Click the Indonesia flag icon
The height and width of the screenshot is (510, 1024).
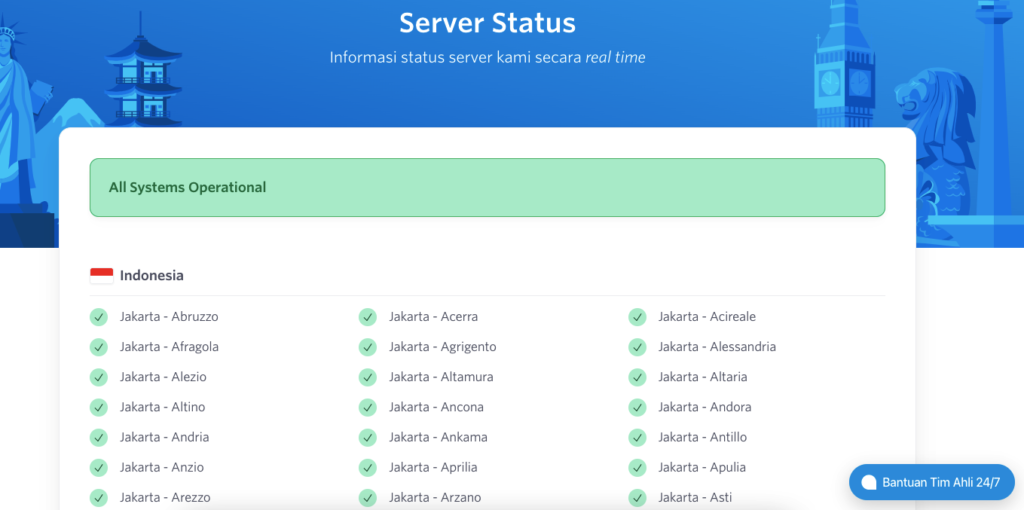tap(101, 276)
